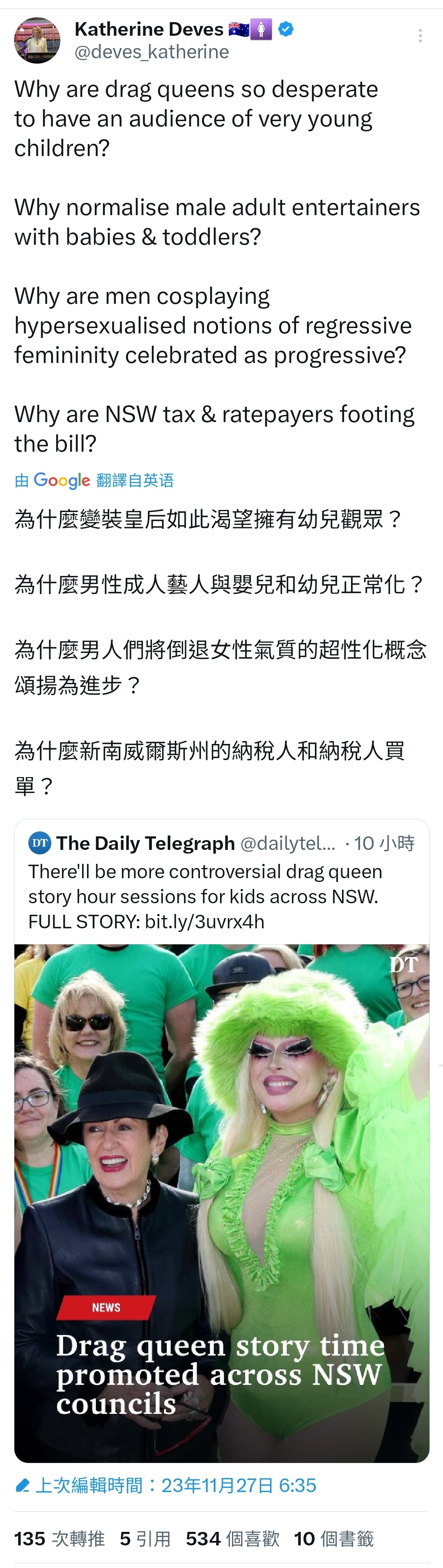Screen dimensions: 443x1568
Task: Click the Google translate logo
Action: 62,480
